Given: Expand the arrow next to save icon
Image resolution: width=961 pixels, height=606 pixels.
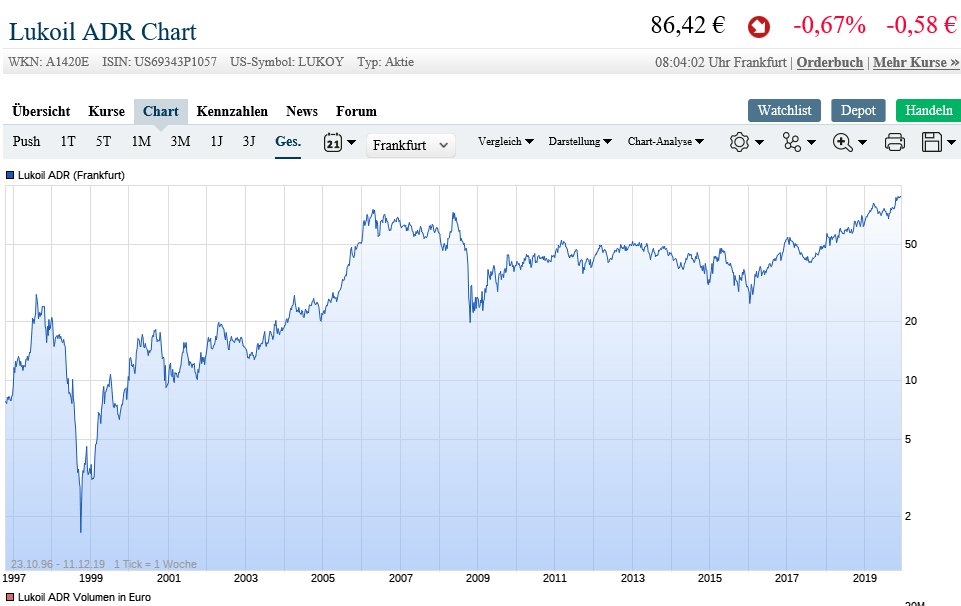Looking at the screenshot, I should tap(951, 142).
